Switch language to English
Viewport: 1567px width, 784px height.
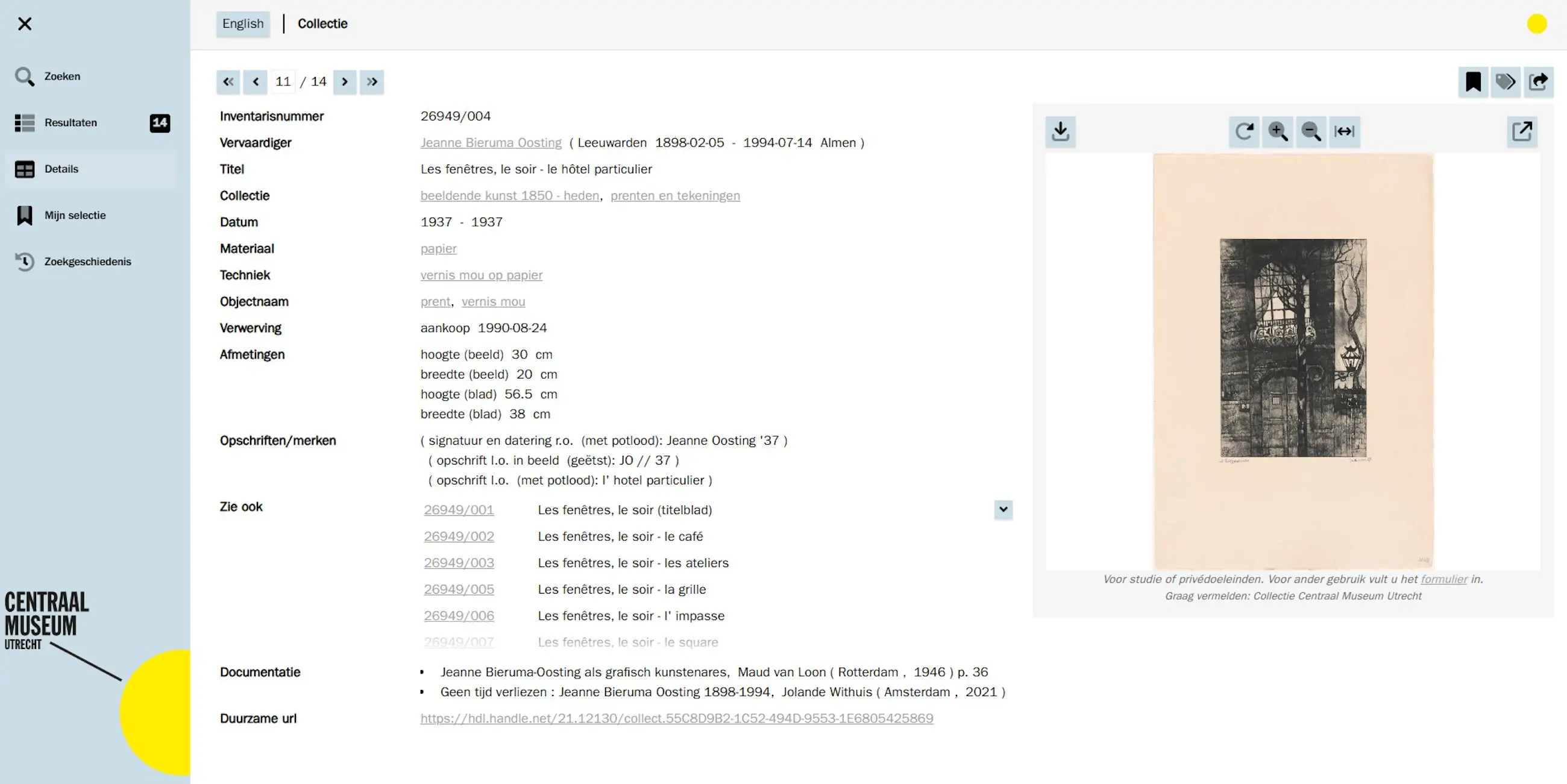pyautogui.click(x=243, y=24)
